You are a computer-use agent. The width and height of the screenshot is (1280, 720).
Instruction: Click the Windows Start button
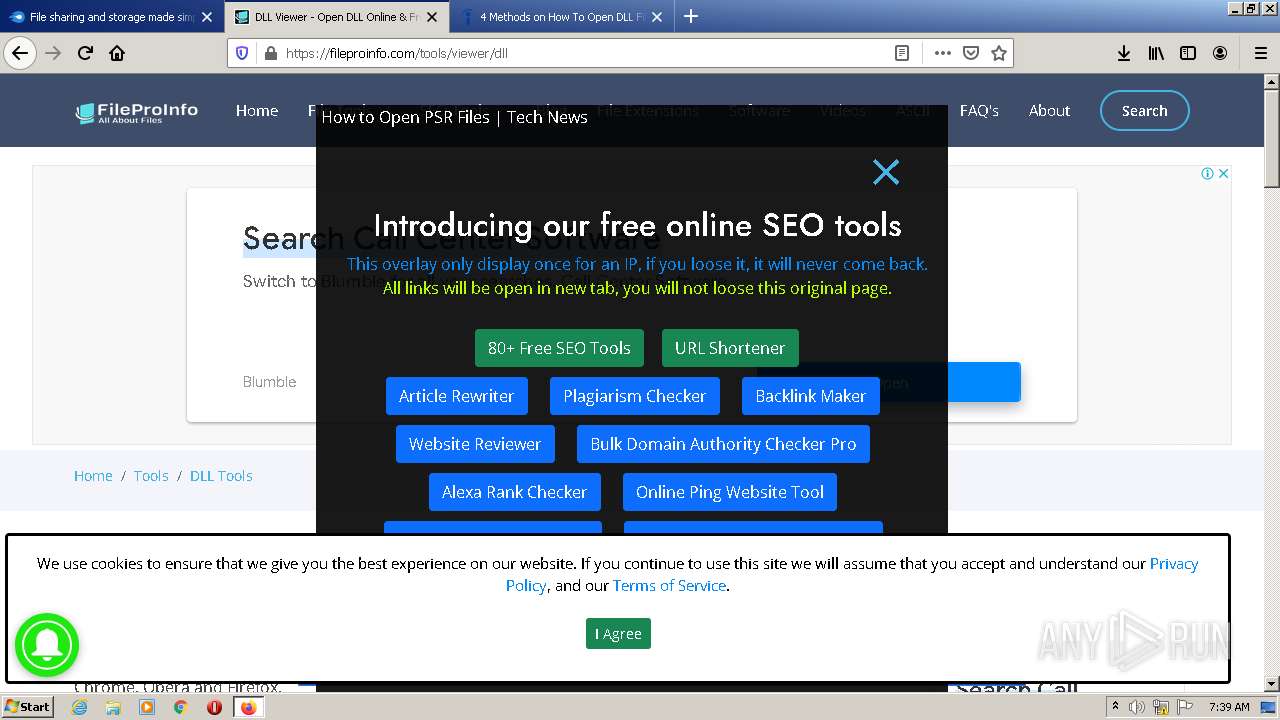pyautogui.click(x=27, y=707)
